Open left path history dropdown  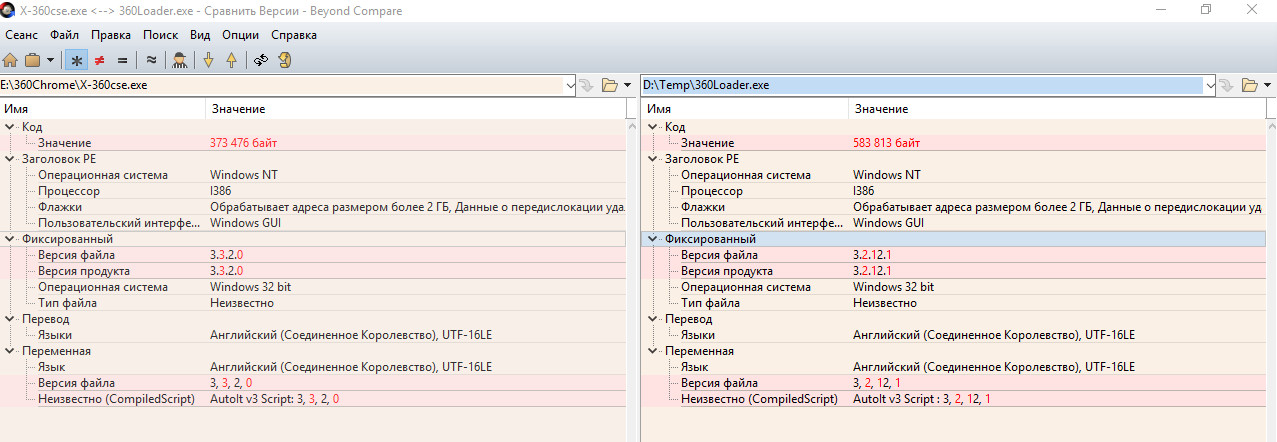[x=571, y=85]
